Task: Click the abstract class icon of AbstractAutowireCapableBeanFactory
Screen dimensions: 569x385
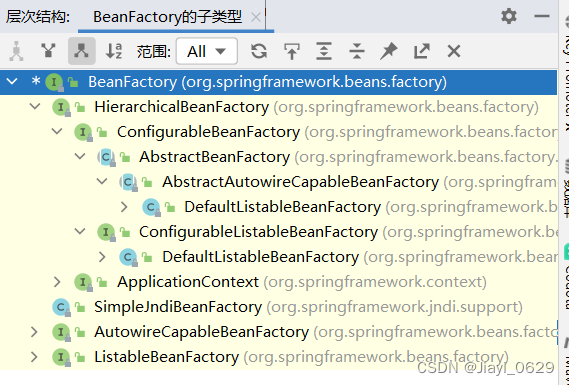Action: [x=128, y=182]
